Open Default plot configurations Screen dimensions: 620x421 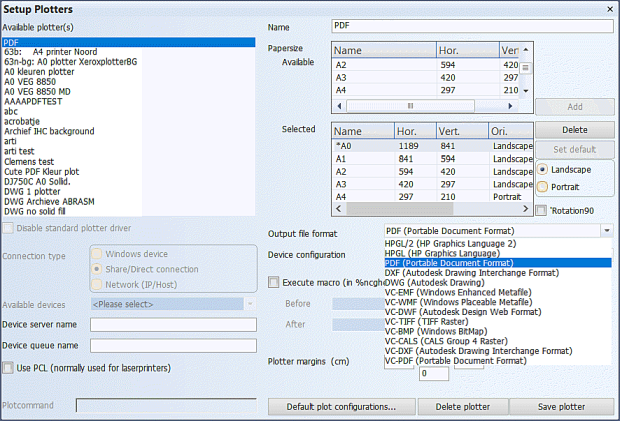(x=340, y=406)
